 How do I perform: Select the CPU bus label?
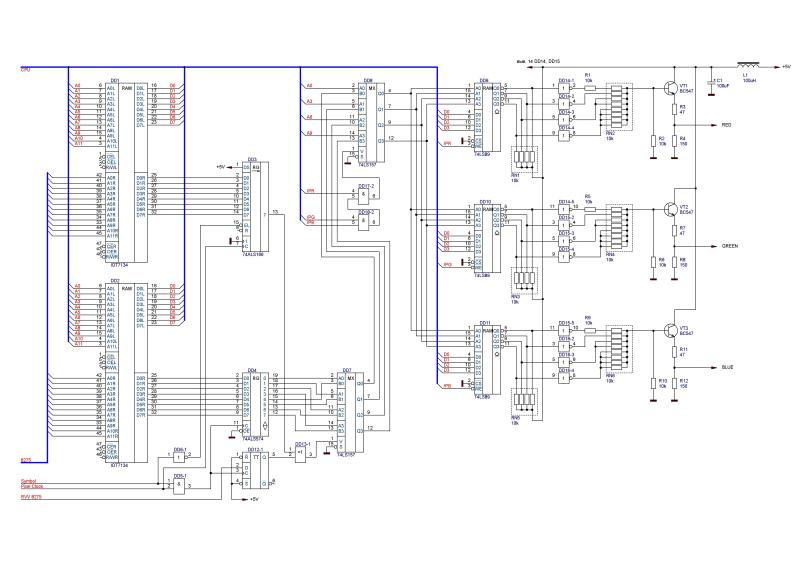25,69
